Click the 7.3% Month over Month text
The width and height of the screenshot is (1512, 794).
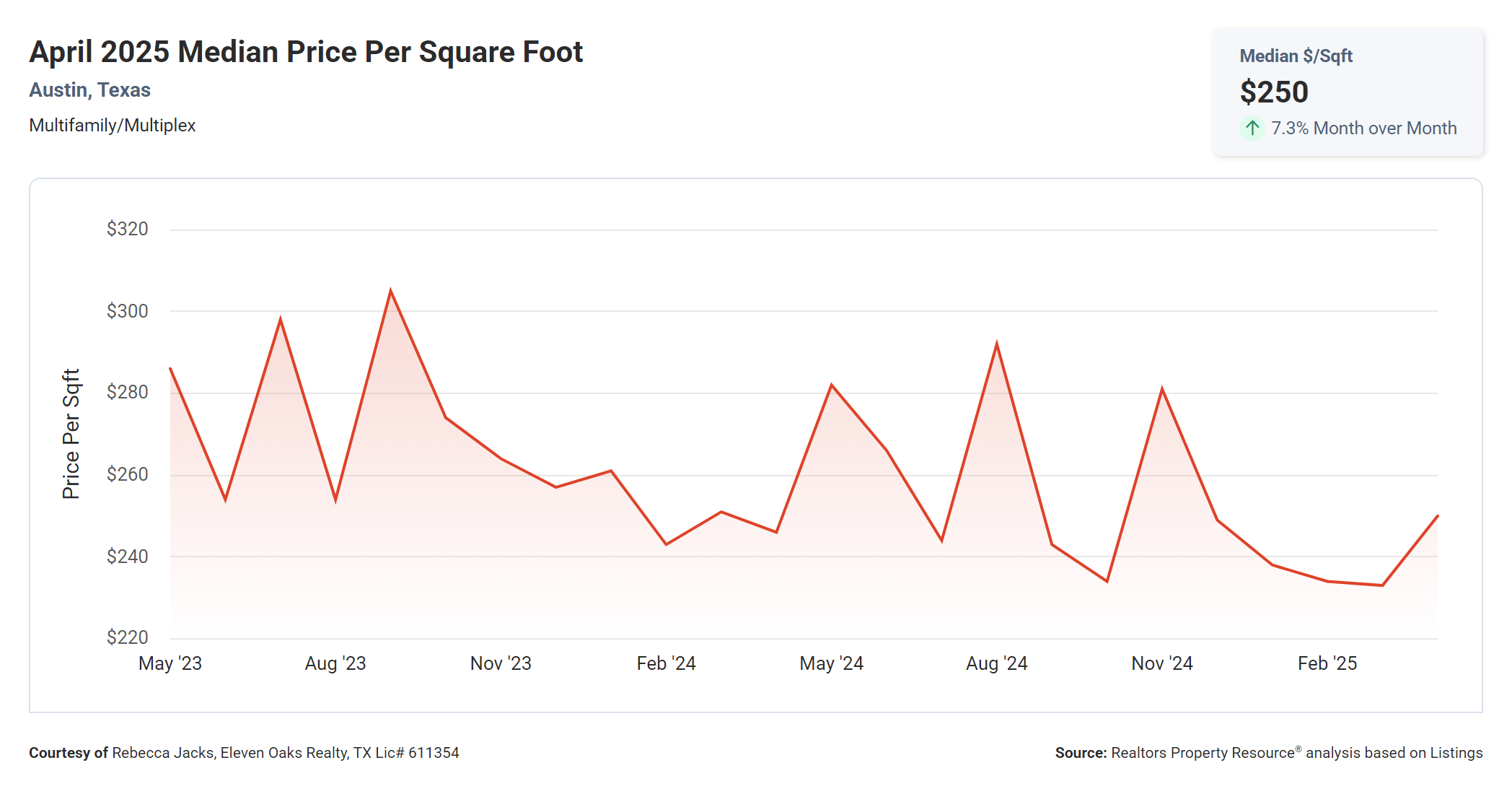click(x=1363, y=128)
